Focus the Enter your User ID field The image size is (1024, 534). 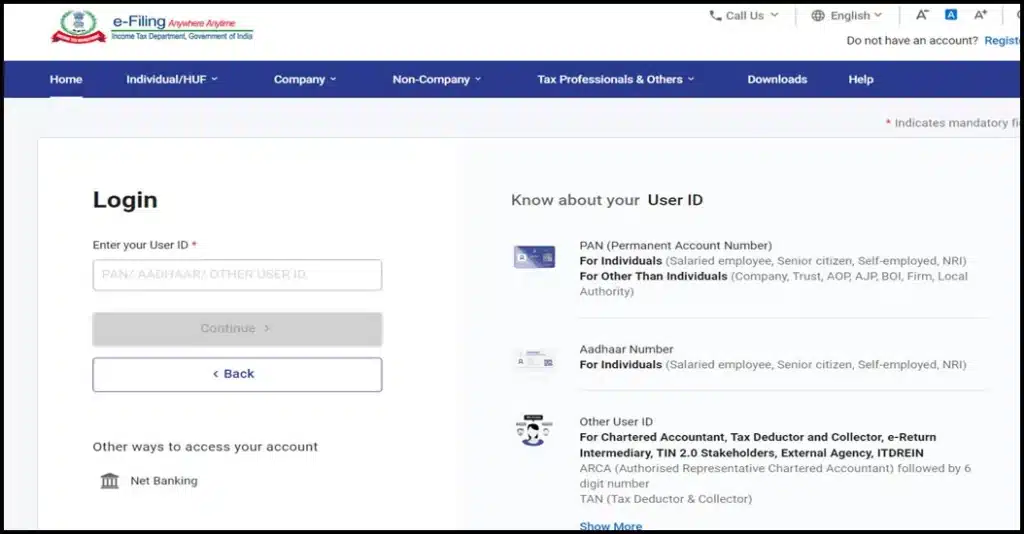click(x=237, y=275)
